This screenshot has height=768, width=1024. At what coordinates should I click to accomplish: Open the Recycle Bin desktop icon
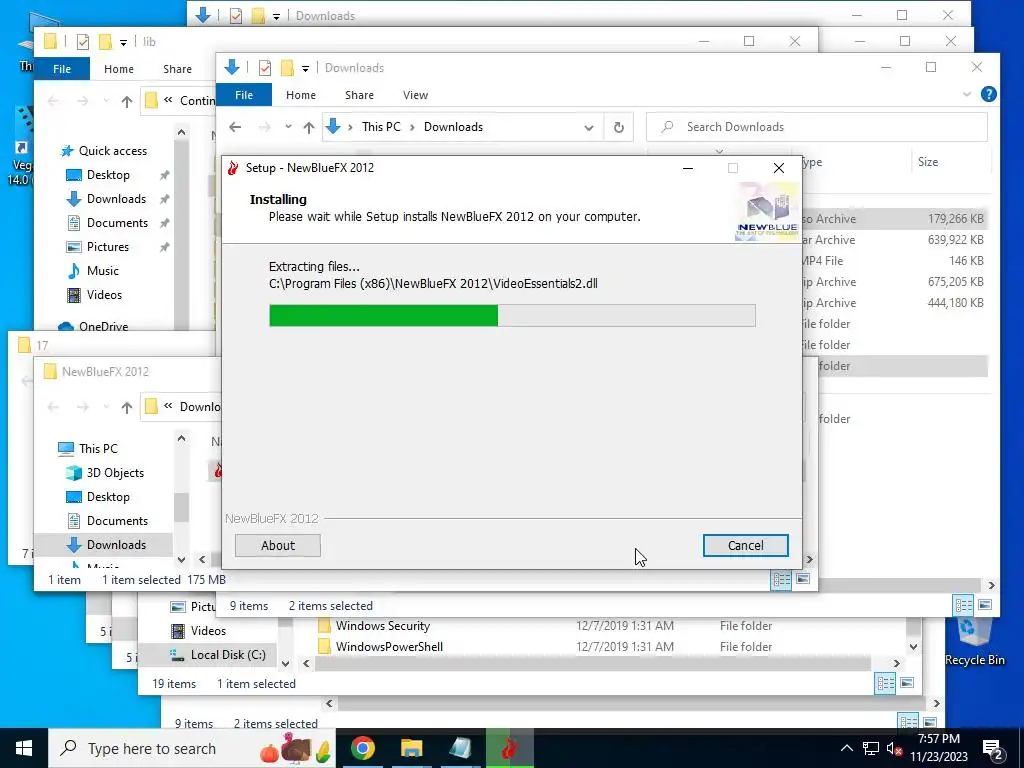coord(974,641)
